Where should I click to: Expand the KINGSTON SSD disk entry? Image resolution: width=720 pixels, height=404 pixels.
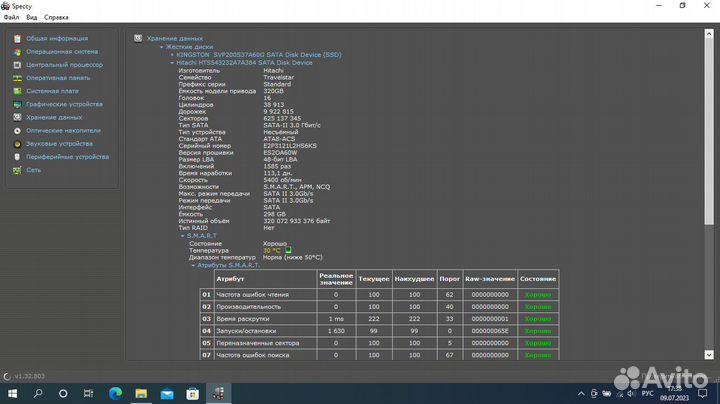(172, 55)
